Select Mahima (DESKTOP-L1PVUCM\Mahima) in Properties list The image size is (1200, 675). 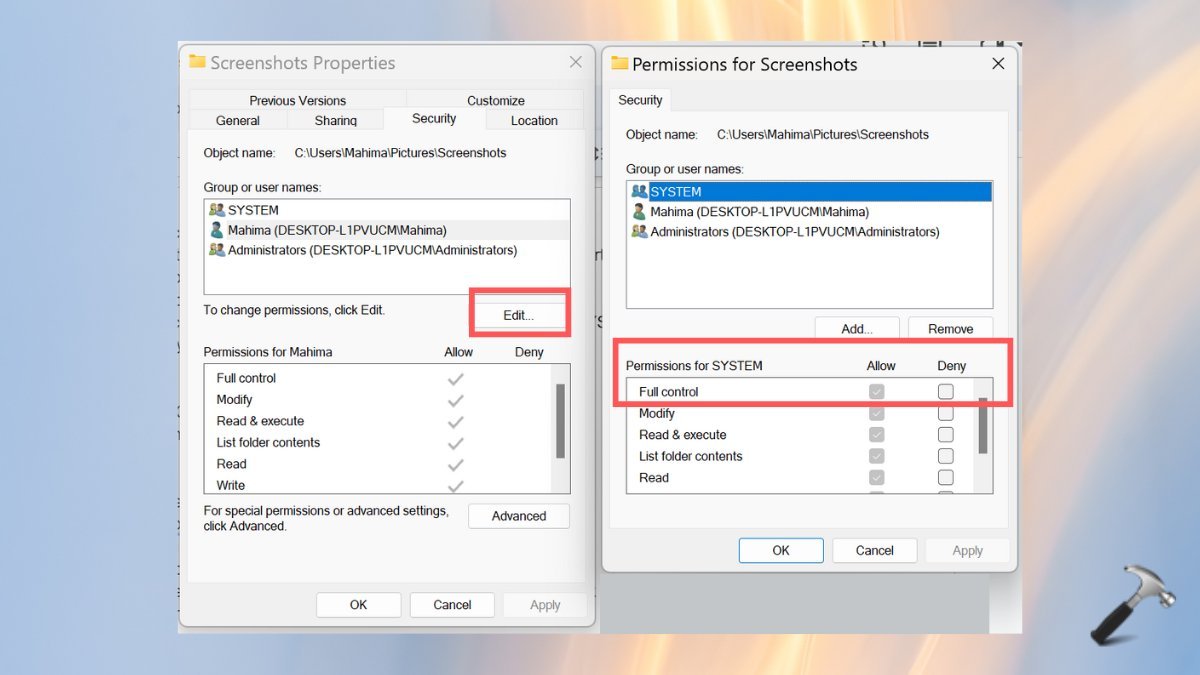(x=387, y=230)
